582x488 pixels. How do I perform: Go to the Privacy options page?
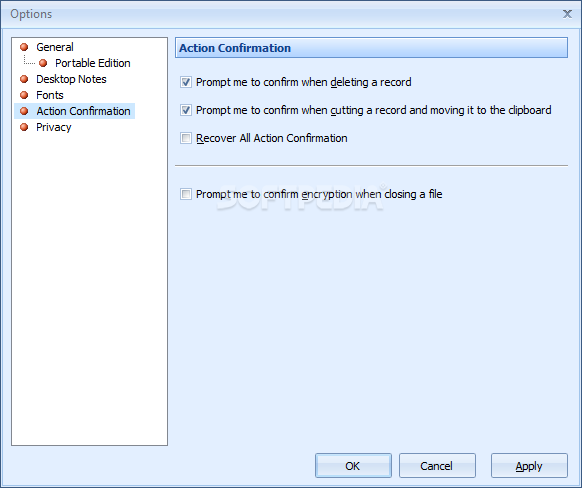[53, 127]
